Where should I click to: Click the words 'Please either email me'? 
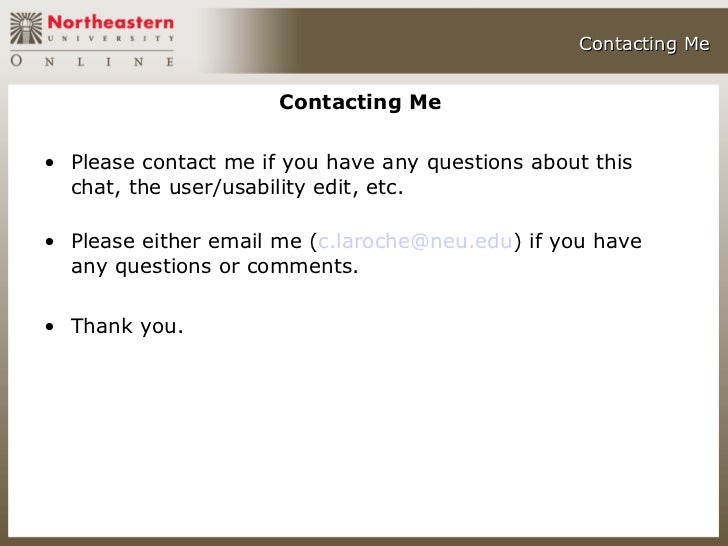click(186, 241)
